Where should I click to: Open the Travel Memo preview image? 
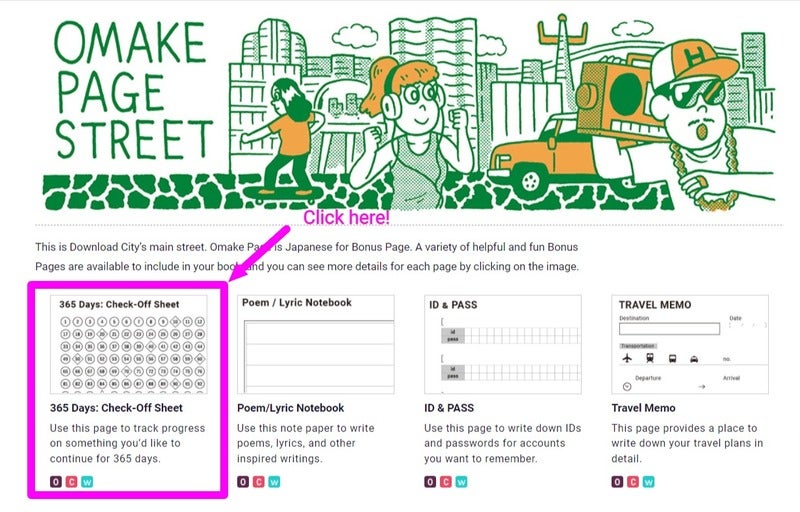coord(690,343)
